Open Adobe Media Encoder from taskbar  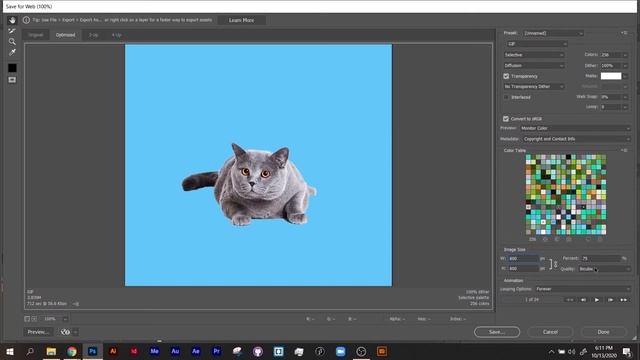click(154, 351)
